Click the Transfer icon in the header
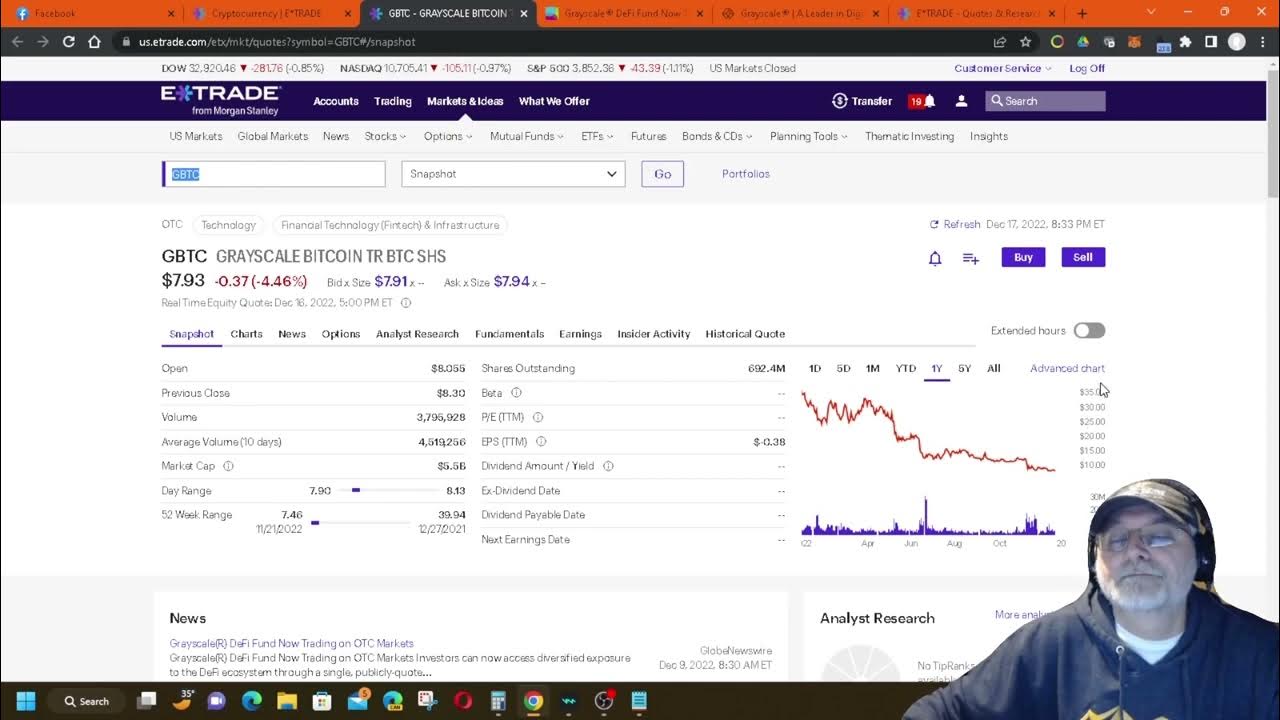This screenshot has height=720, width=1280. click(x=840, y=101)
